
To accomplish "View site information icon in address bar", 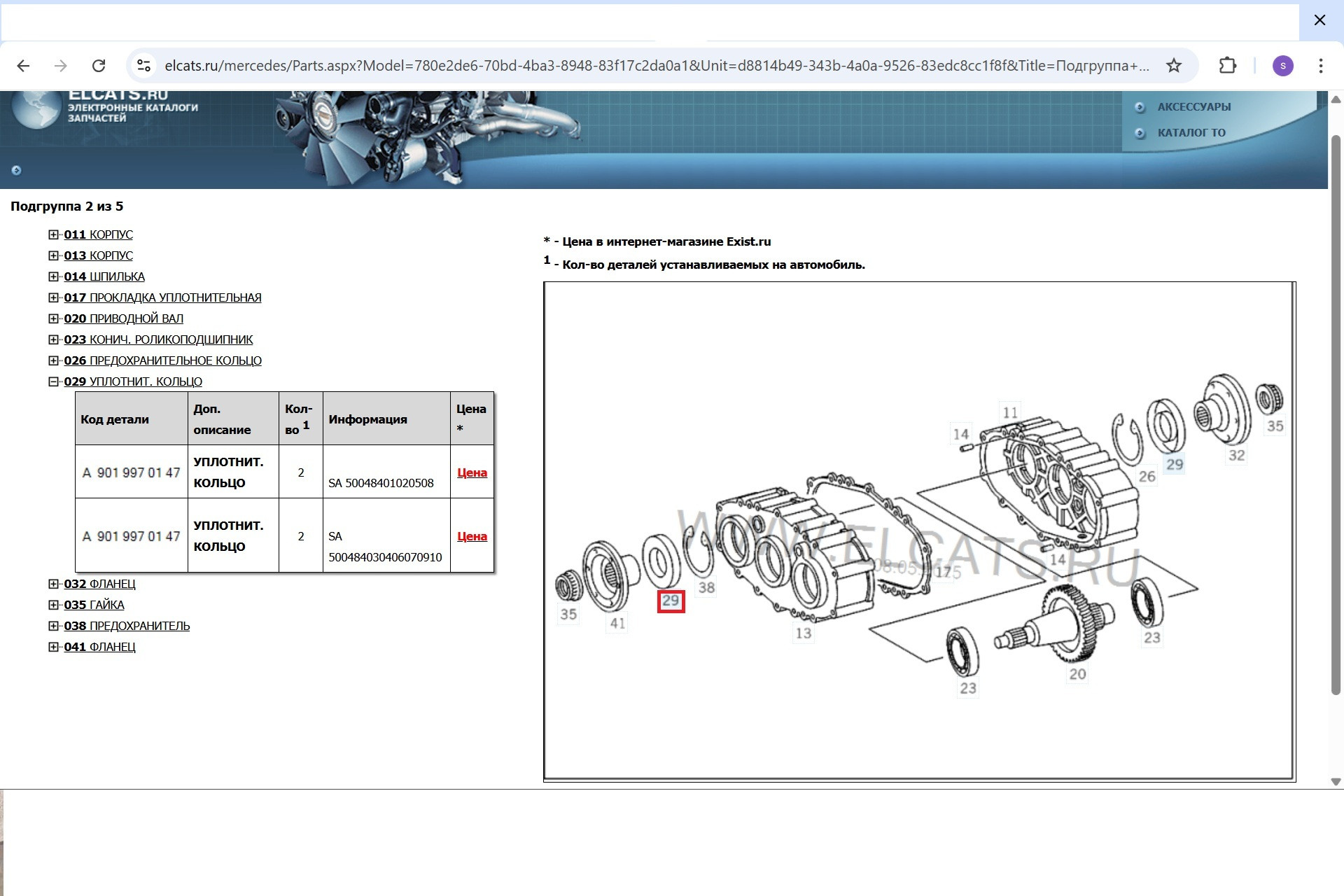I will point(143,66).
